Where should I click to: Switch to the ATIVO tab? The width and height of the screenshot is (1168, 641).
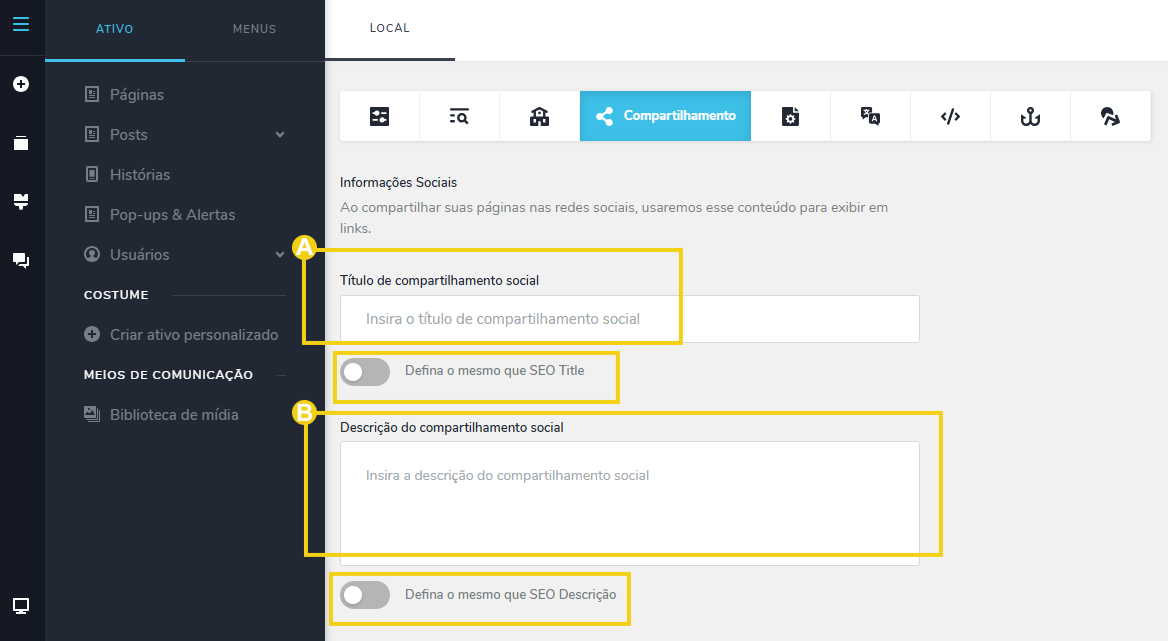pyautogui.click(x=115, y=29)
